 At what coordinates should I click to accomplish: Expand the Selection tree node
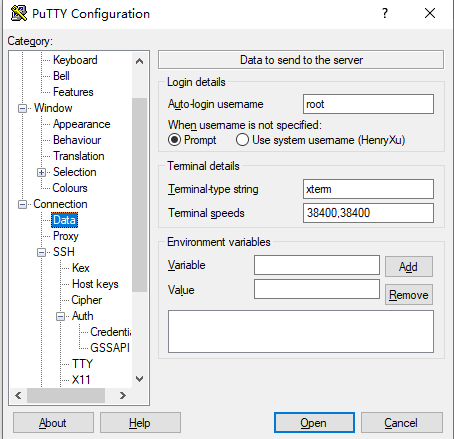[x=41, y=172]
